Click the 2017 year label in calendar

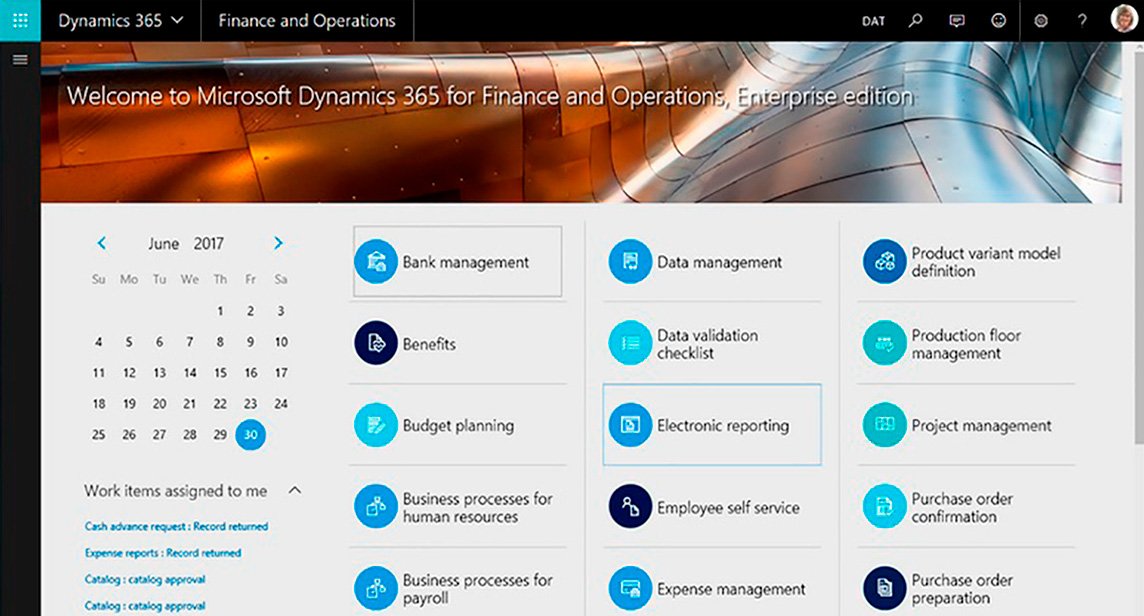tap(209, 243)
